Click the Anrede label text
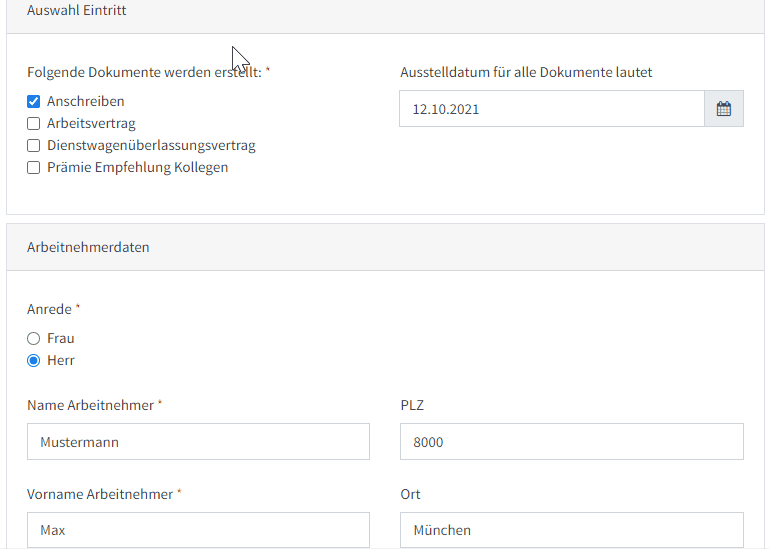Image resolution: width=769 pixels, height=549 pixels. tap(49, 309)
